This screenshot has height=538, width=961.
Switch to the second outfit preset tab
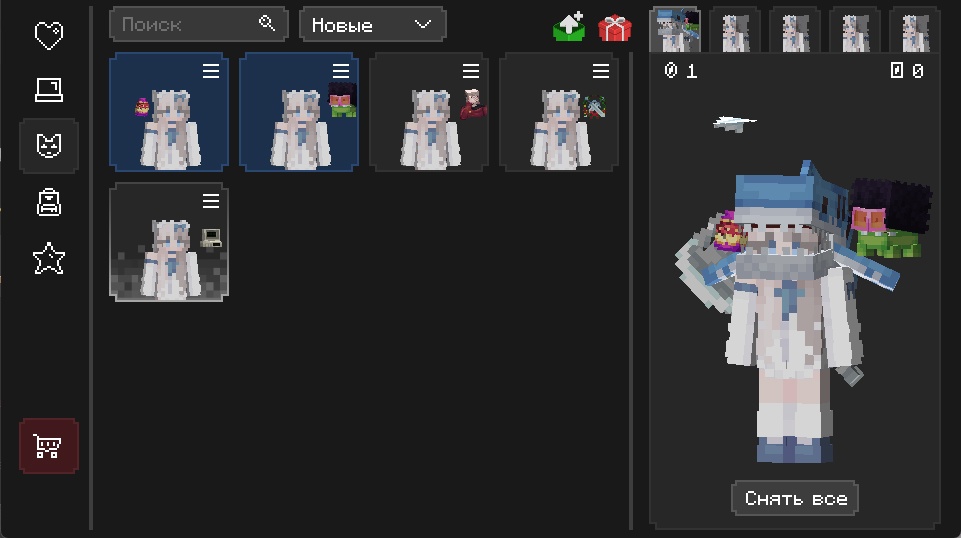click(735, 29)
